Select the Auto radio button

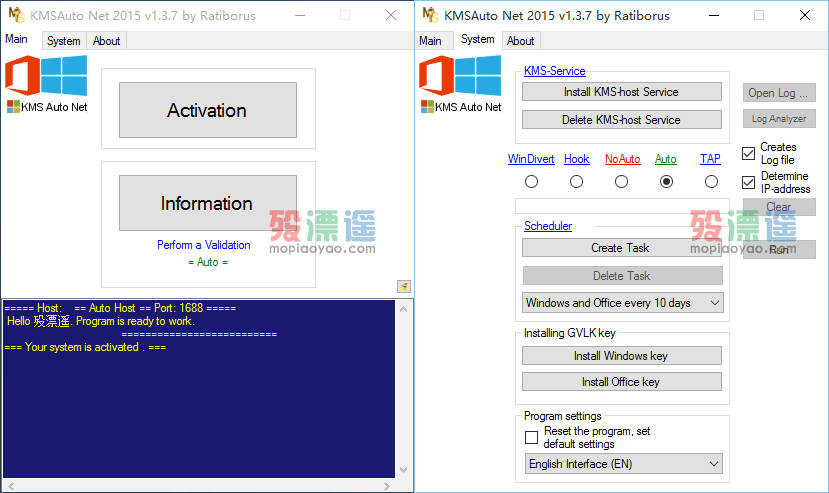pyautogui.click(x=666, y=181)
